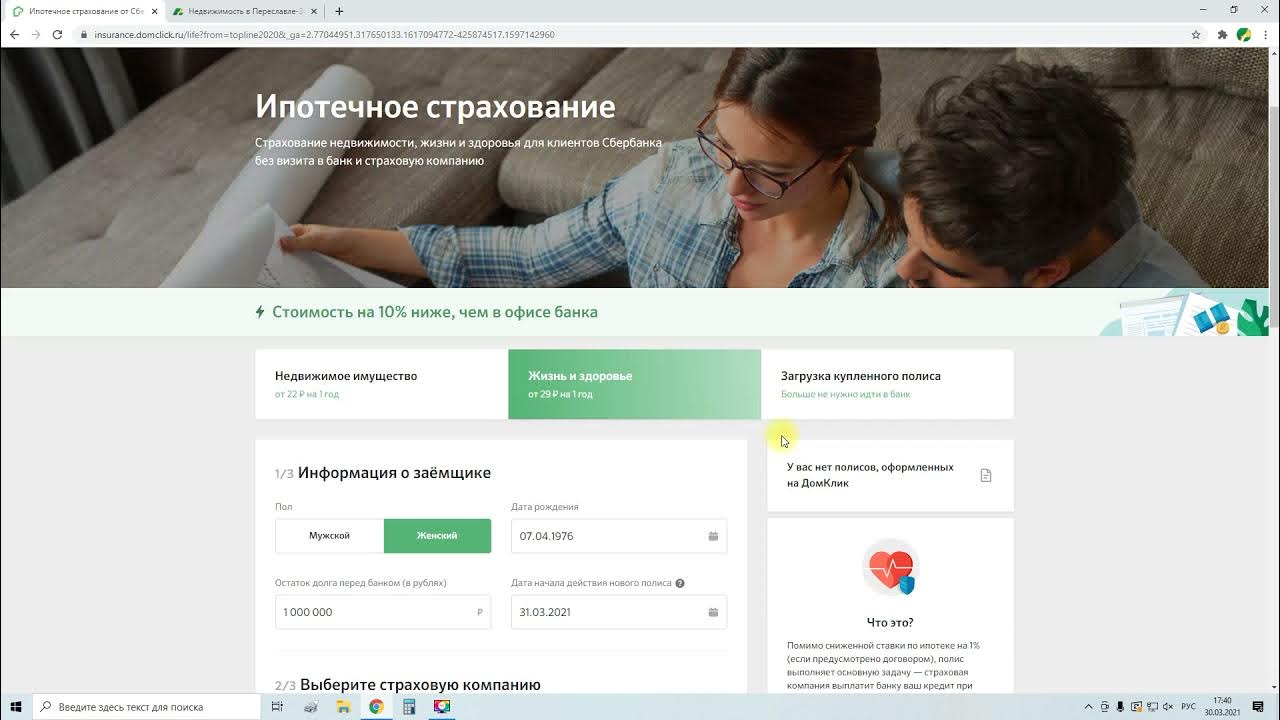Open calendar for policy start date
1280x720 pixels.
pyautogui.click(x=713, y=612)
